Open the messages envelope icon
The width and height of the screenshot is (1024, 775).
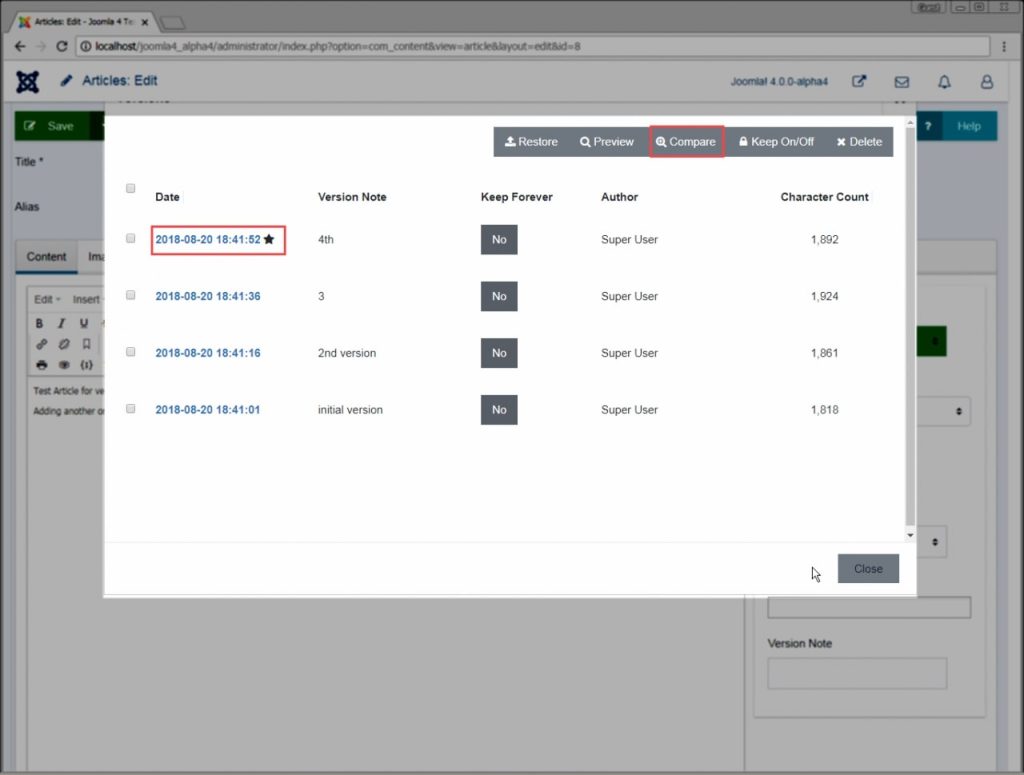pos(901,82)
